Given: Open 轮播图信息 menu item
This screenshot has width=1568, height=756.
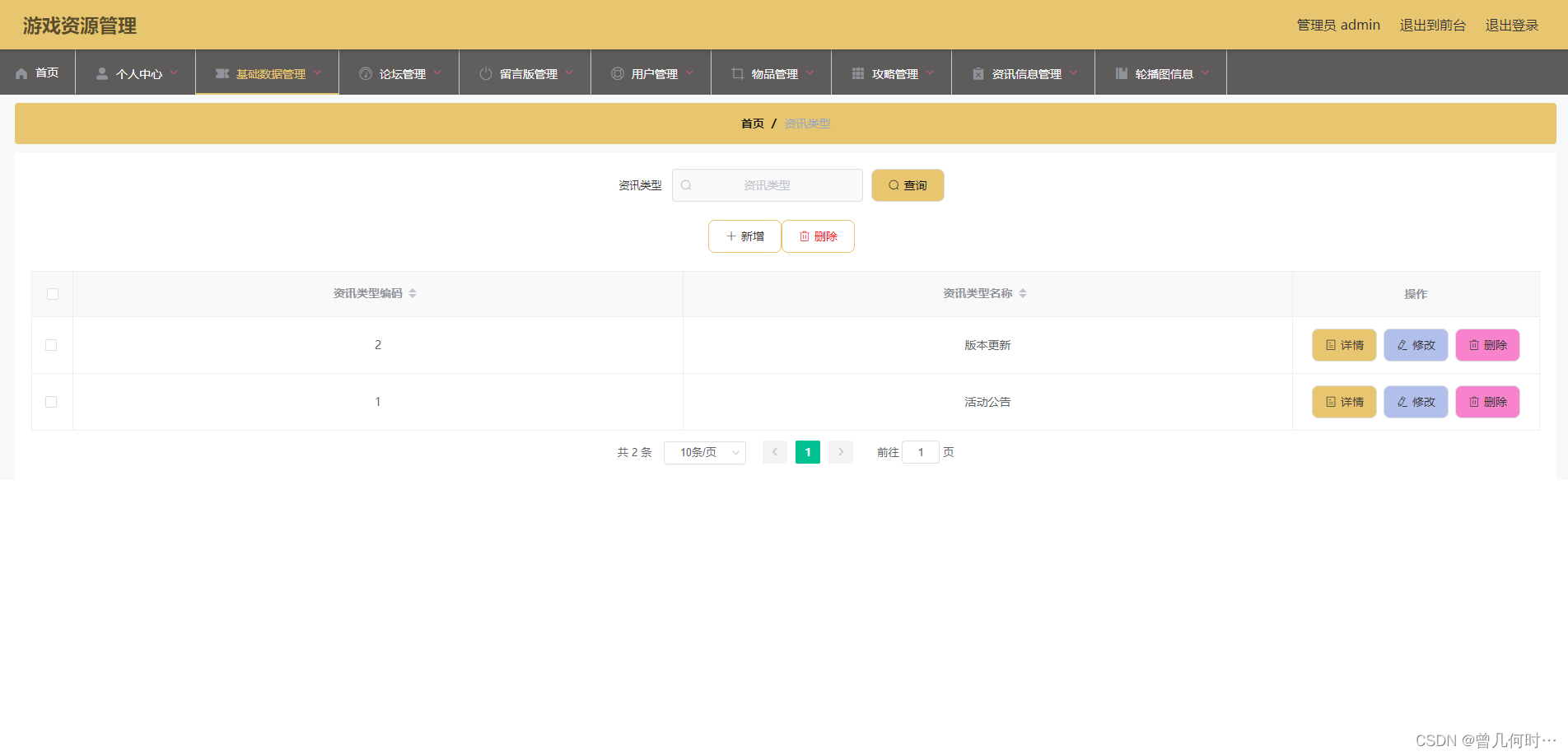Looking at the screenshot, I should [1161, 72].
